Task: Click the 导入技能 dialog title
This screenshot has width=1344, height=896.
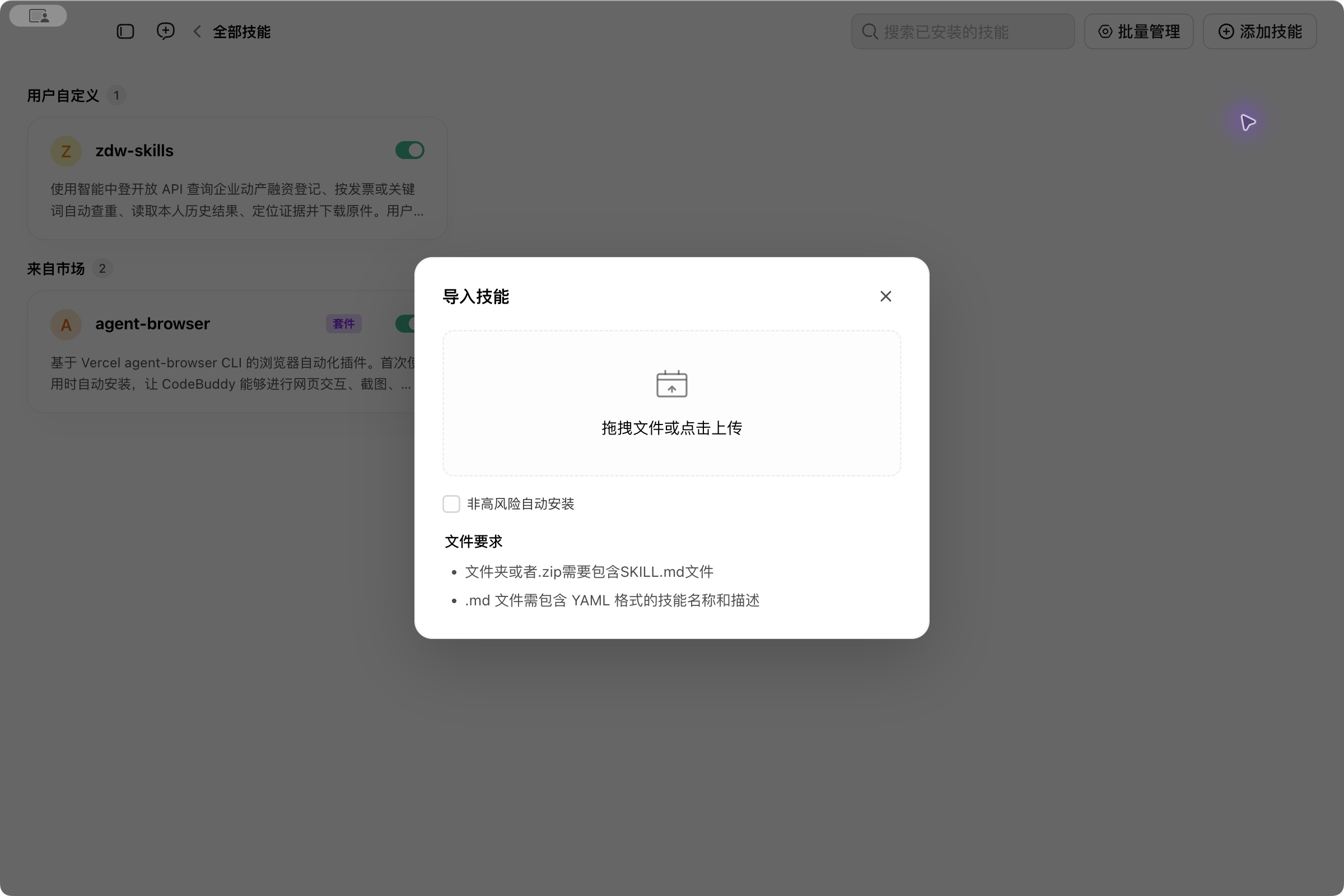Action: pos(475,297)
